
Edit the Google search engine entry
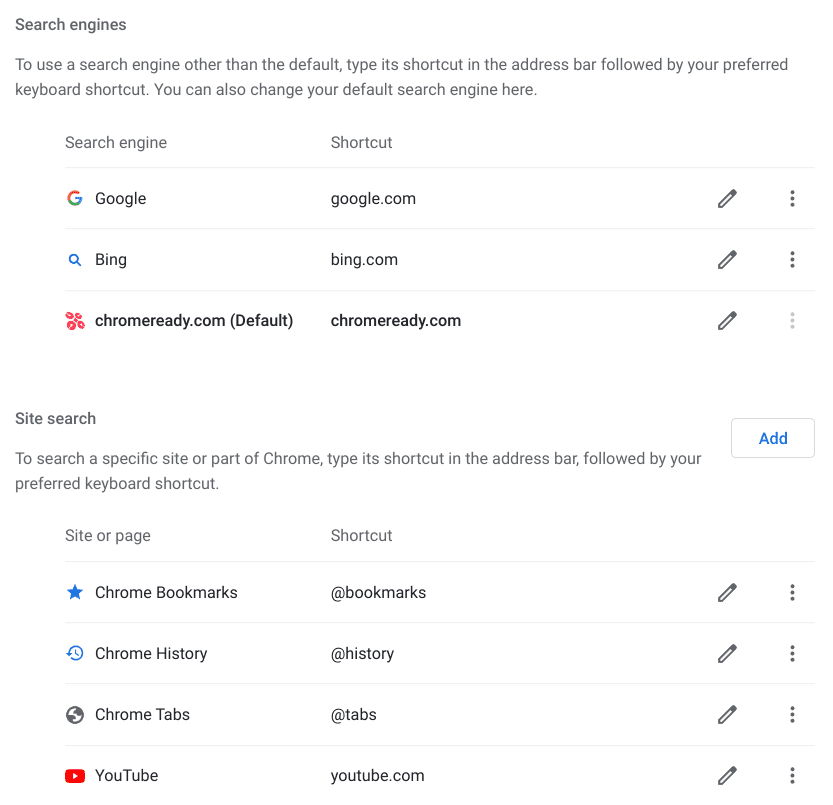tap(727, 199)
